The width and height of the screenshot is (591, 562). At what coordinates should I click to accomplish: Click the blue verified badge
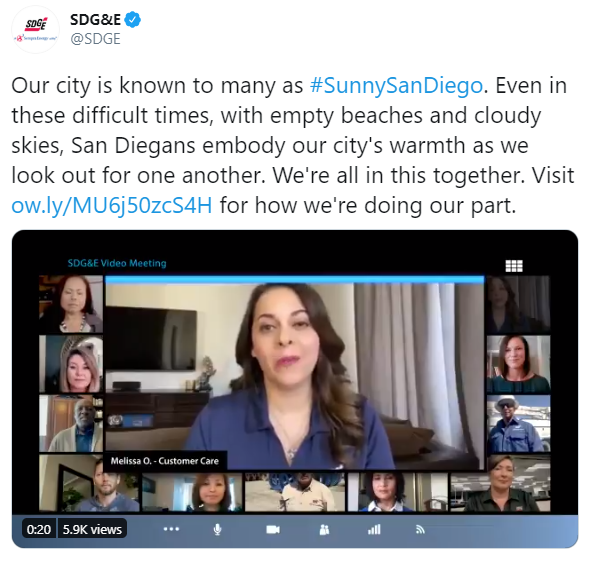133,20
